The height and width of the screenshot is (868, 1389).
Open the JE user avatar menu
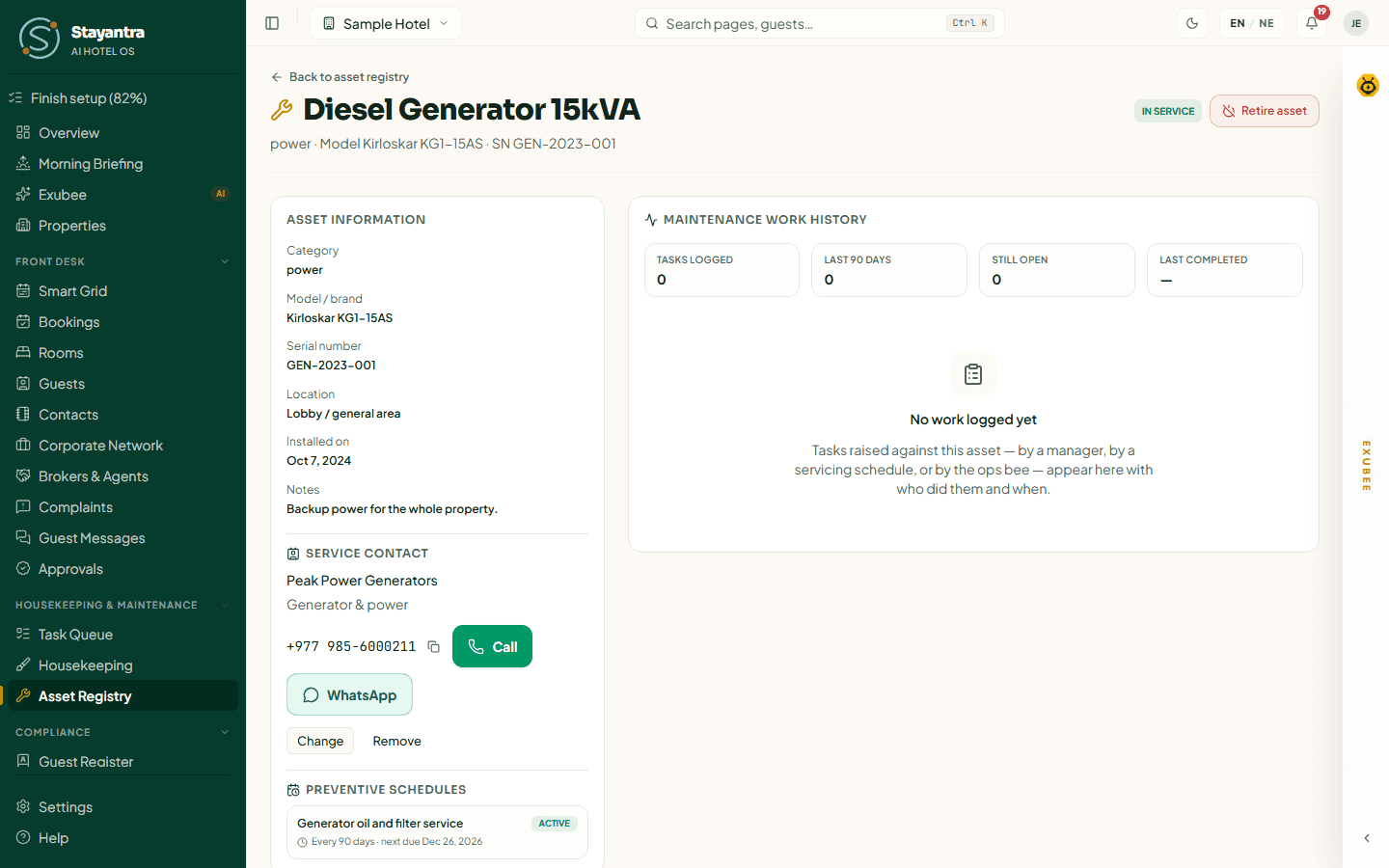coord(1356,23)
